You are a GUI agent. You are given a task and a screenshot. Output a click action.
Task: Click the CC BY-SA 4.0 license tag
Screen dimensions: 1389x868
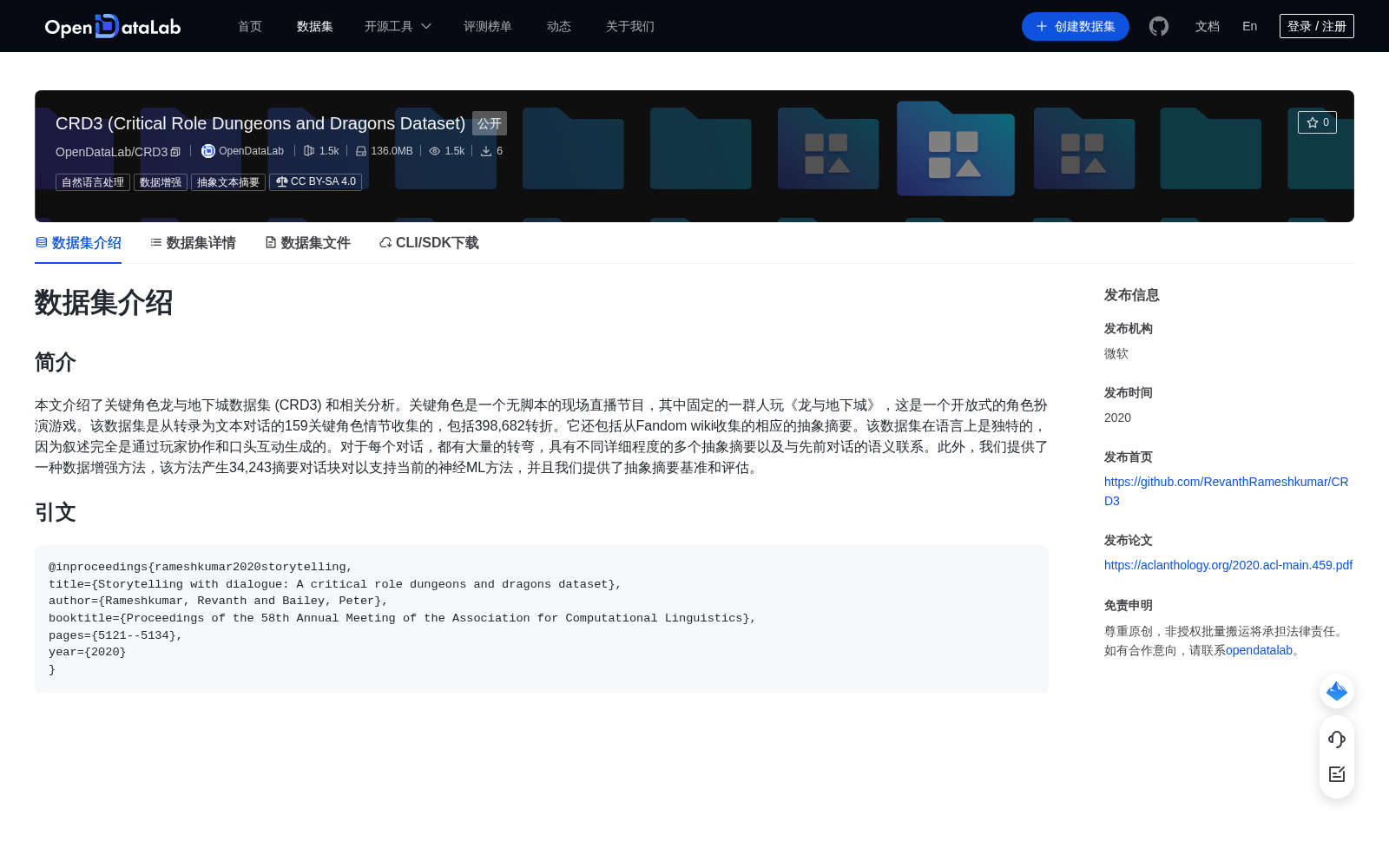[x=315, y=182]
